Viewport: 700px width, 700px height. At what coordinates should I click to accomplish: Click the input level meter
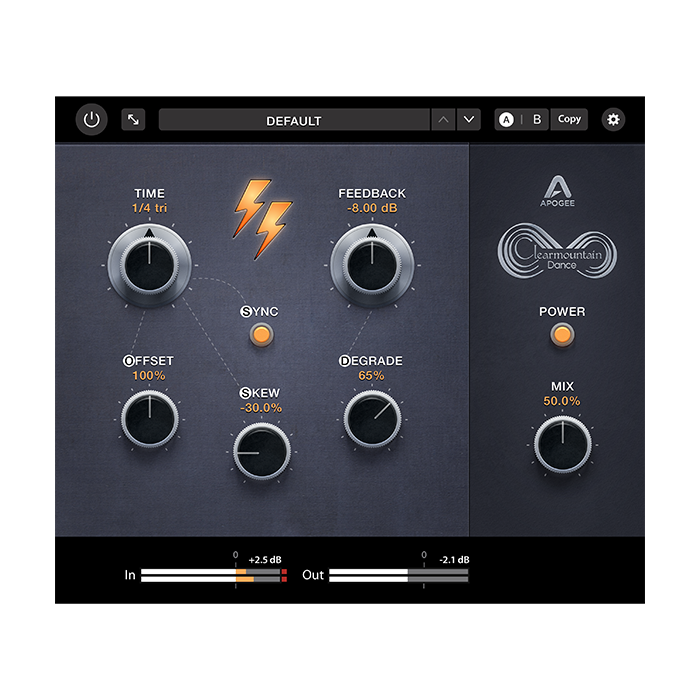pos(211,575)
